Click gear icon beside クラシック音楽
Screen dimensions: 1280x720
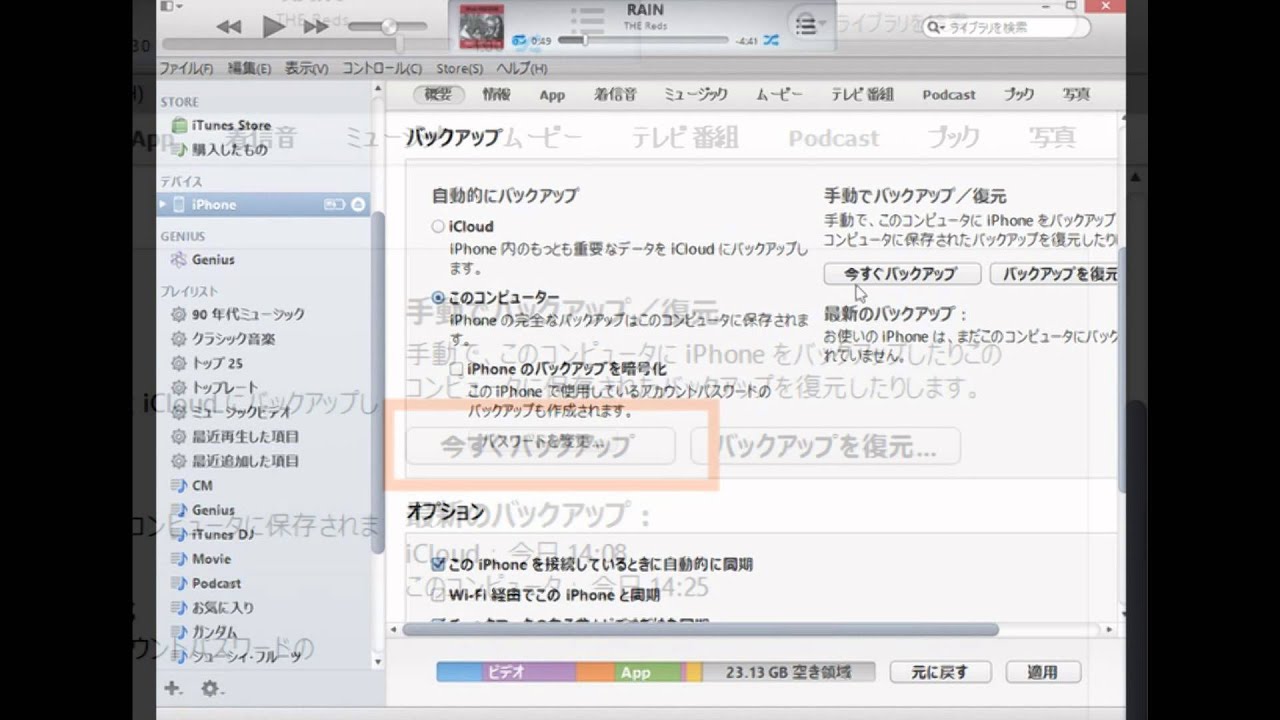pos(179,338)
